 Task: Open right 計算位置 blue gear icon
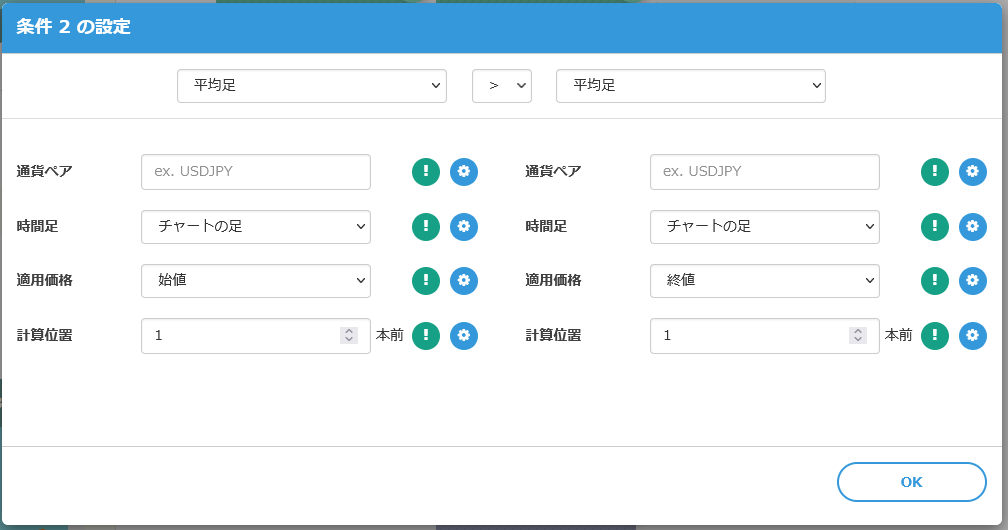tap(972, 336)
